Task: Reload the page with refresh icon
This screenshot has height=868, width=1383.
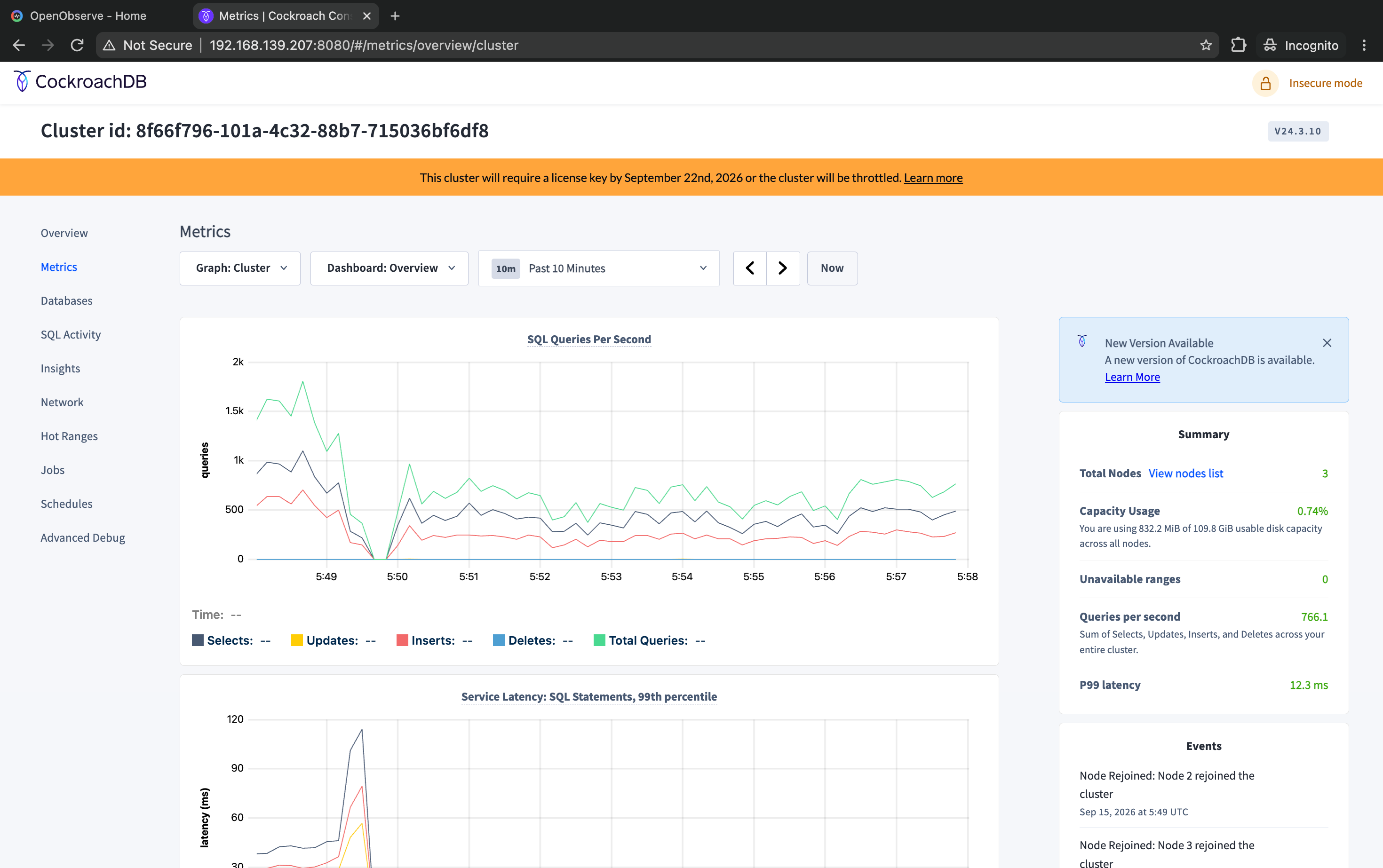Action: tap(77, 45)
